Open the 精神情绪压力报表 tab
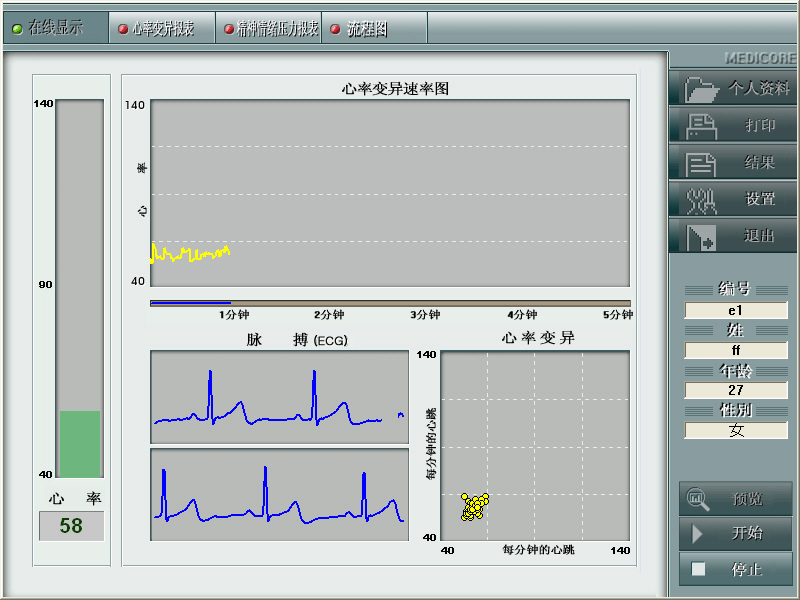 coord(270,29)
